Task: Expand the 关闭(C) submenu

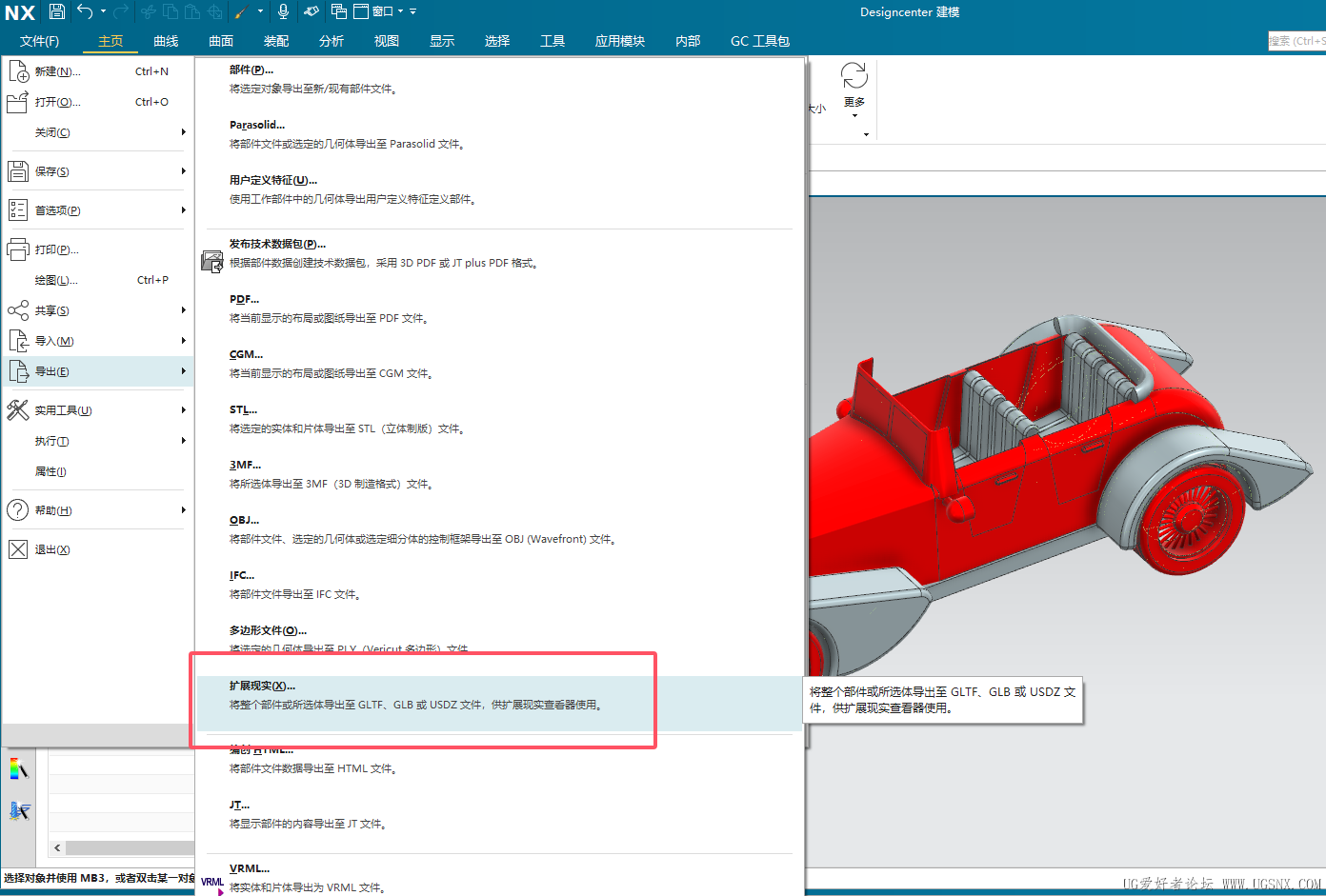Action: click(97, 132)
